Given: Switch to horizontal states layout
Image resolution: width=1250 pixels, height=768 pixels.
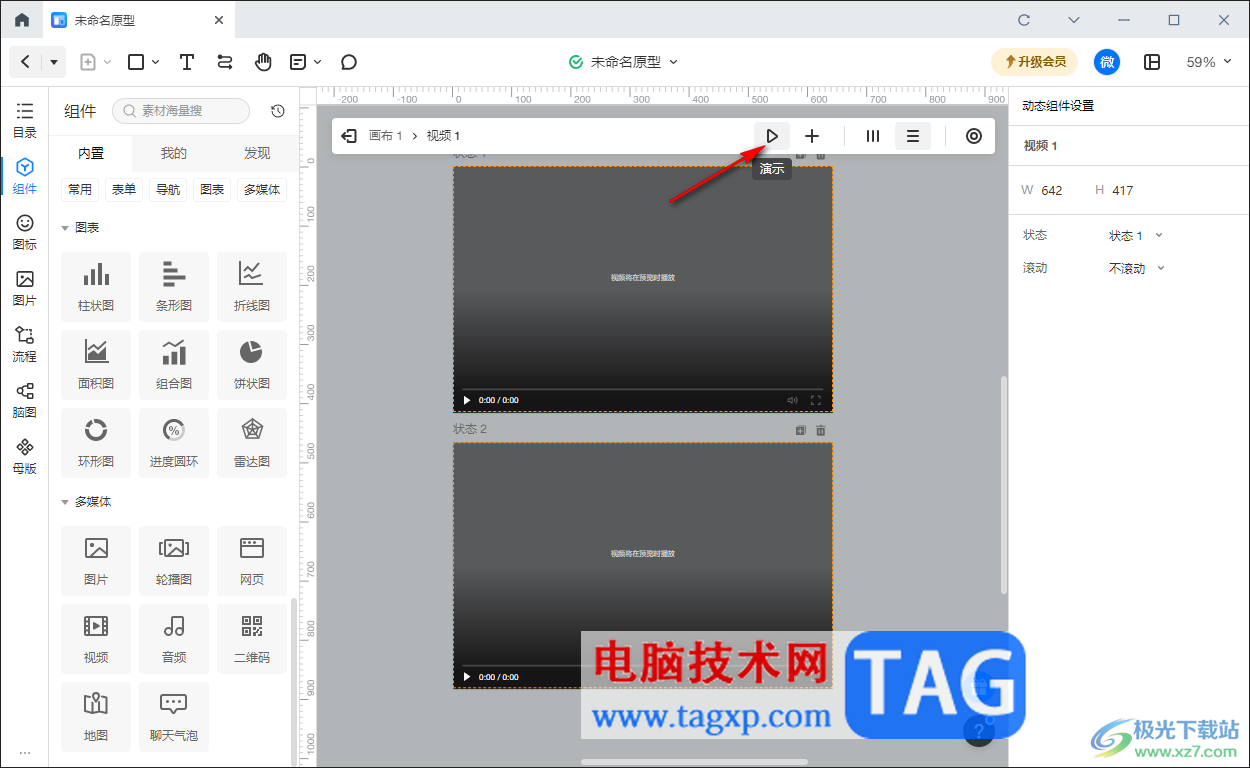Looking at the screenshot, I should click(873, 136).
